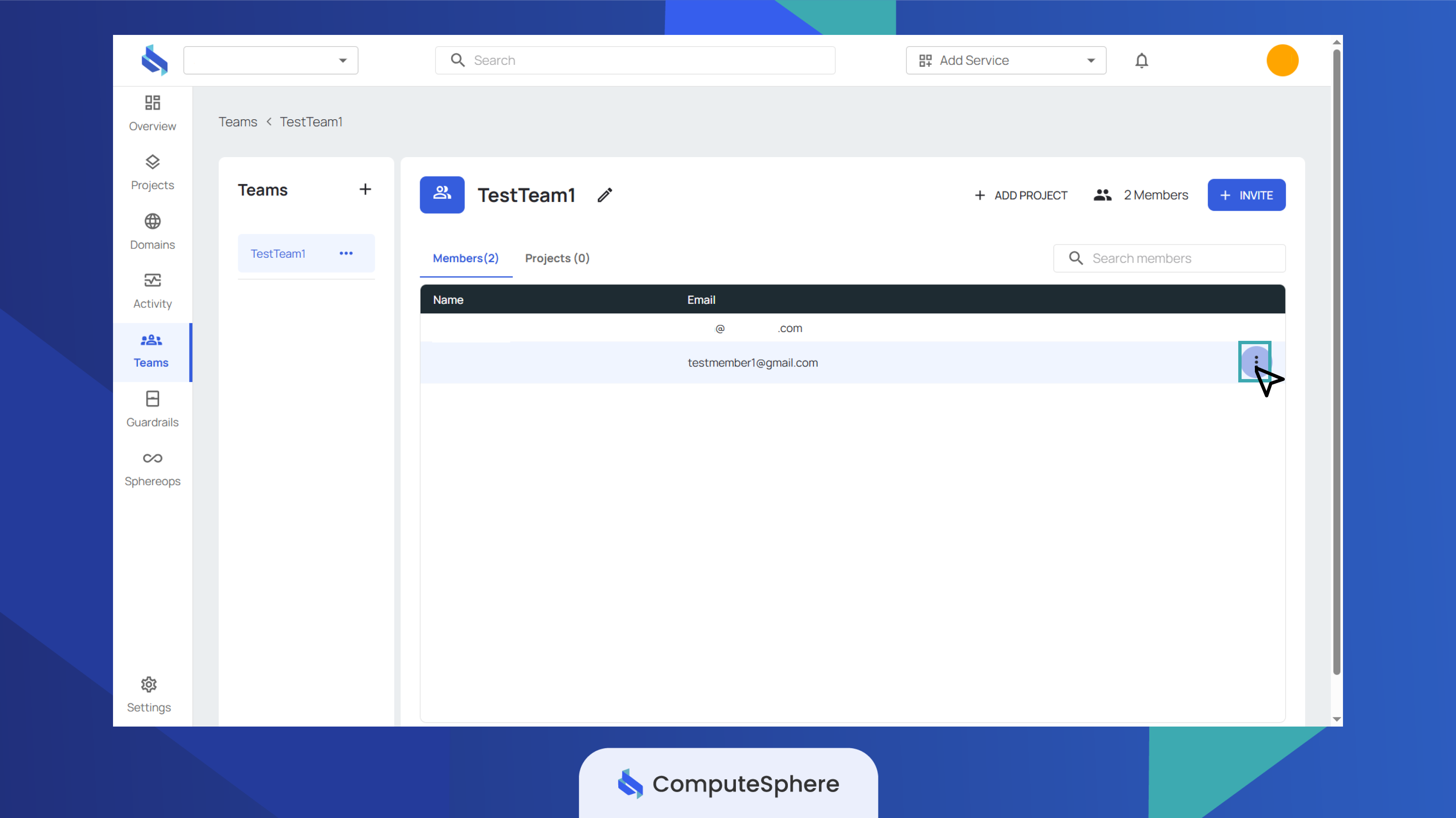The image size is (1456, 818).
Task: Go to Projects in the sidebar
Action: click(152, 173)
